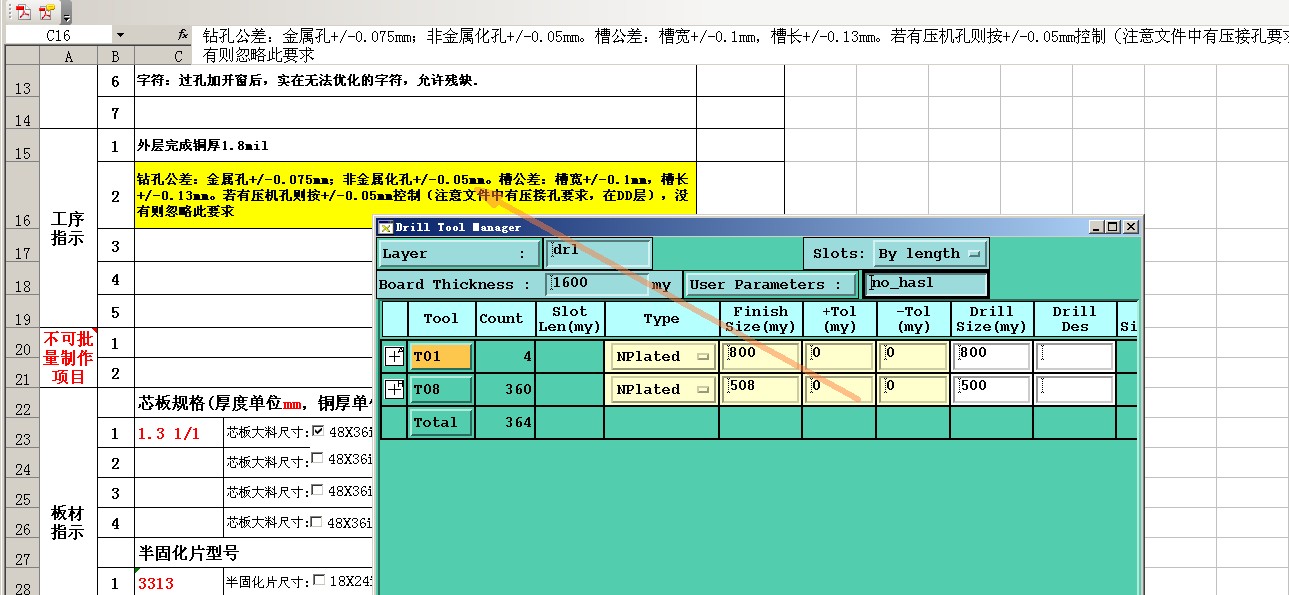This screenshot has height=595, width=1289.
Task: Click the first PDF export toolbar icon
Action: (24, 12)
